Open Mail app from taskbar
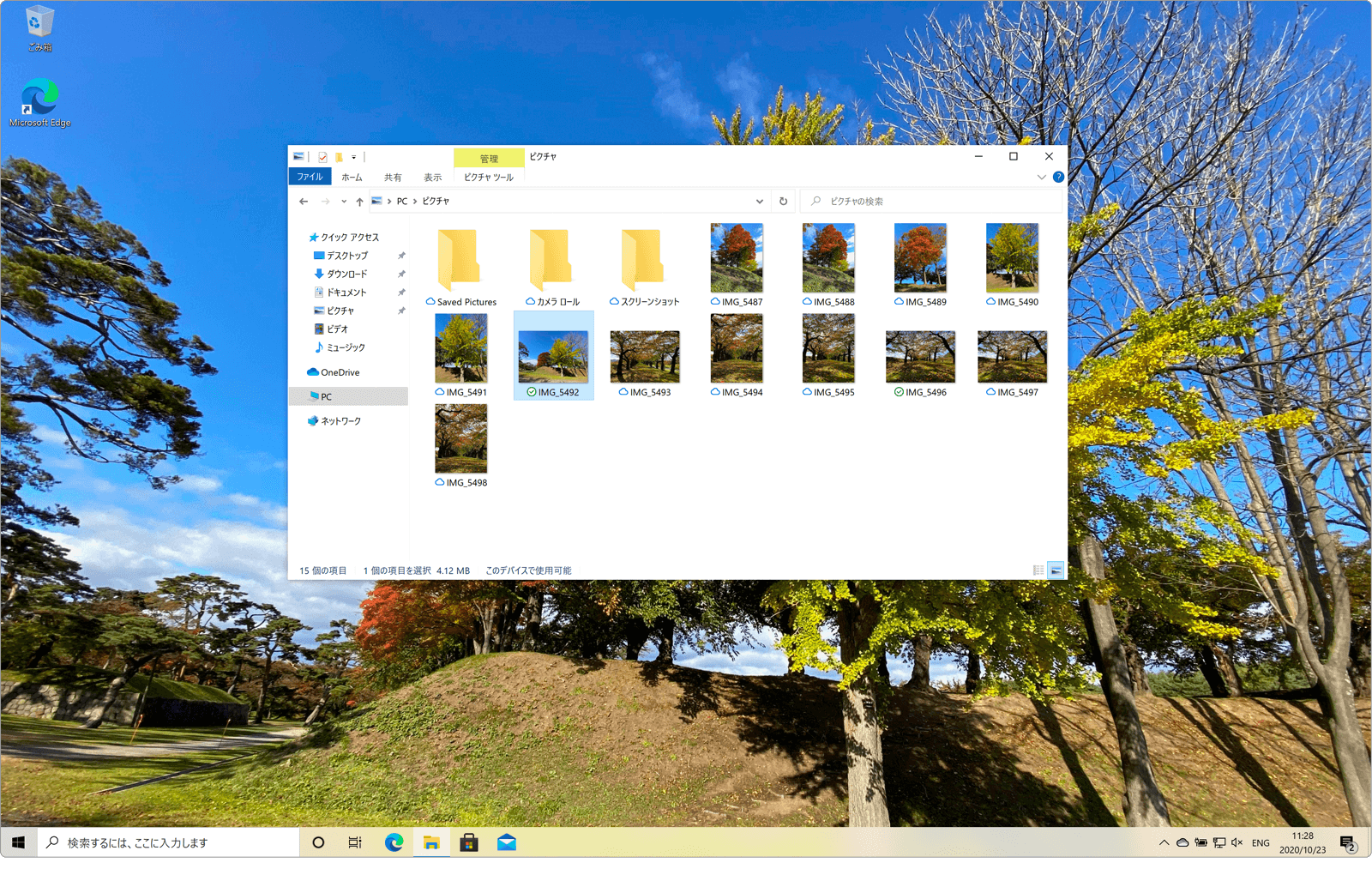 (507, 843)
